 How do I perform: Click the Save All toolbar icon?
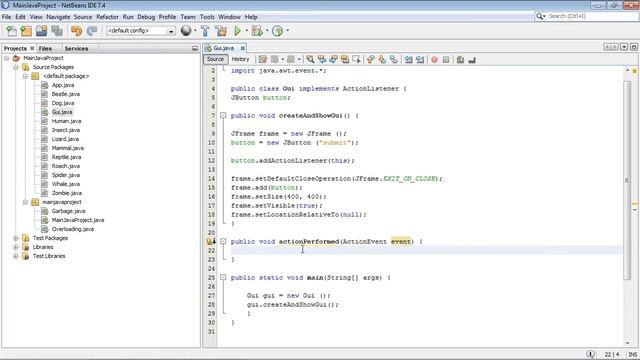[57, 31]
